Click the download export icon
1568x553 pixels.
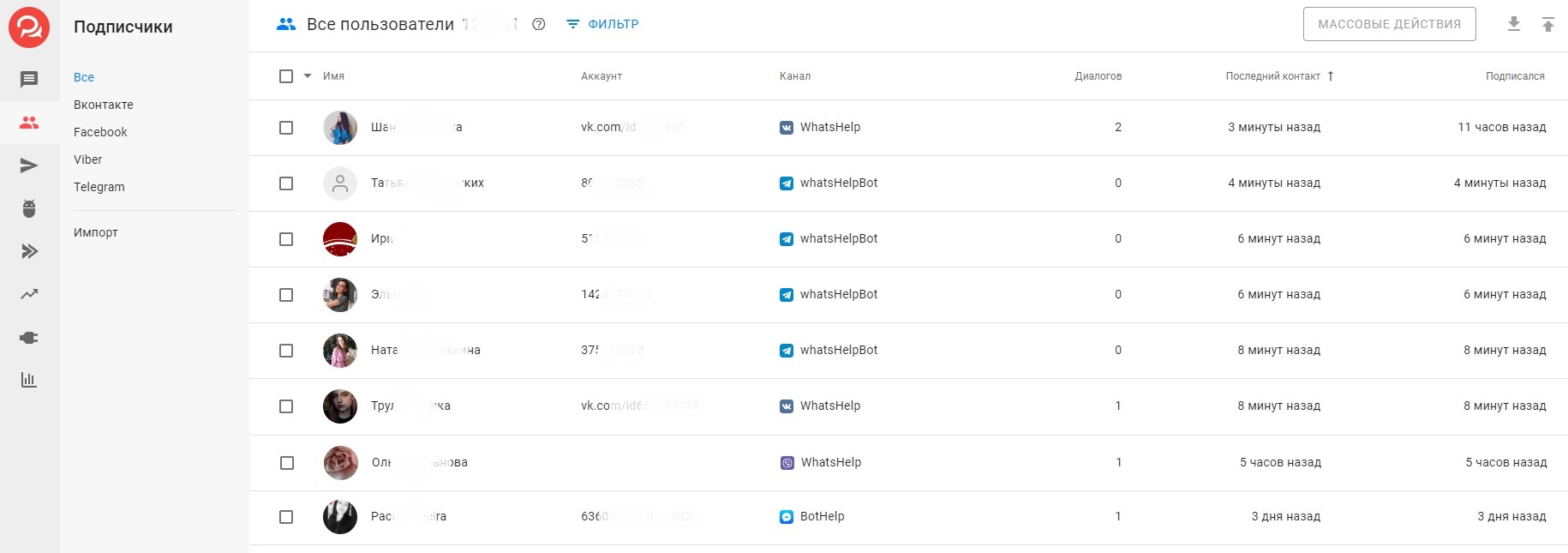pos(1514,24)
